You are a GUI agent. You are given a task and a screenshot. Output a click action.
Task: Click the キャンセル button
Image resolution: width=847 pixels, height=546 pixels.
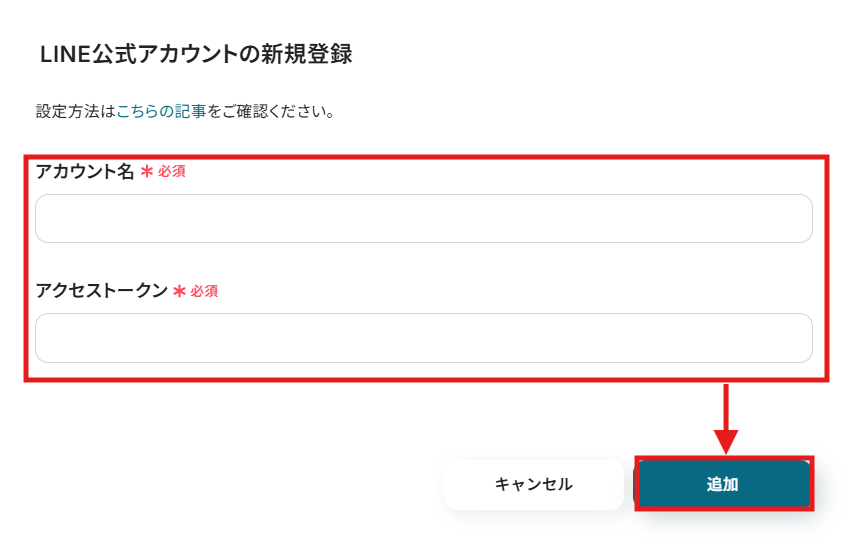533,484
